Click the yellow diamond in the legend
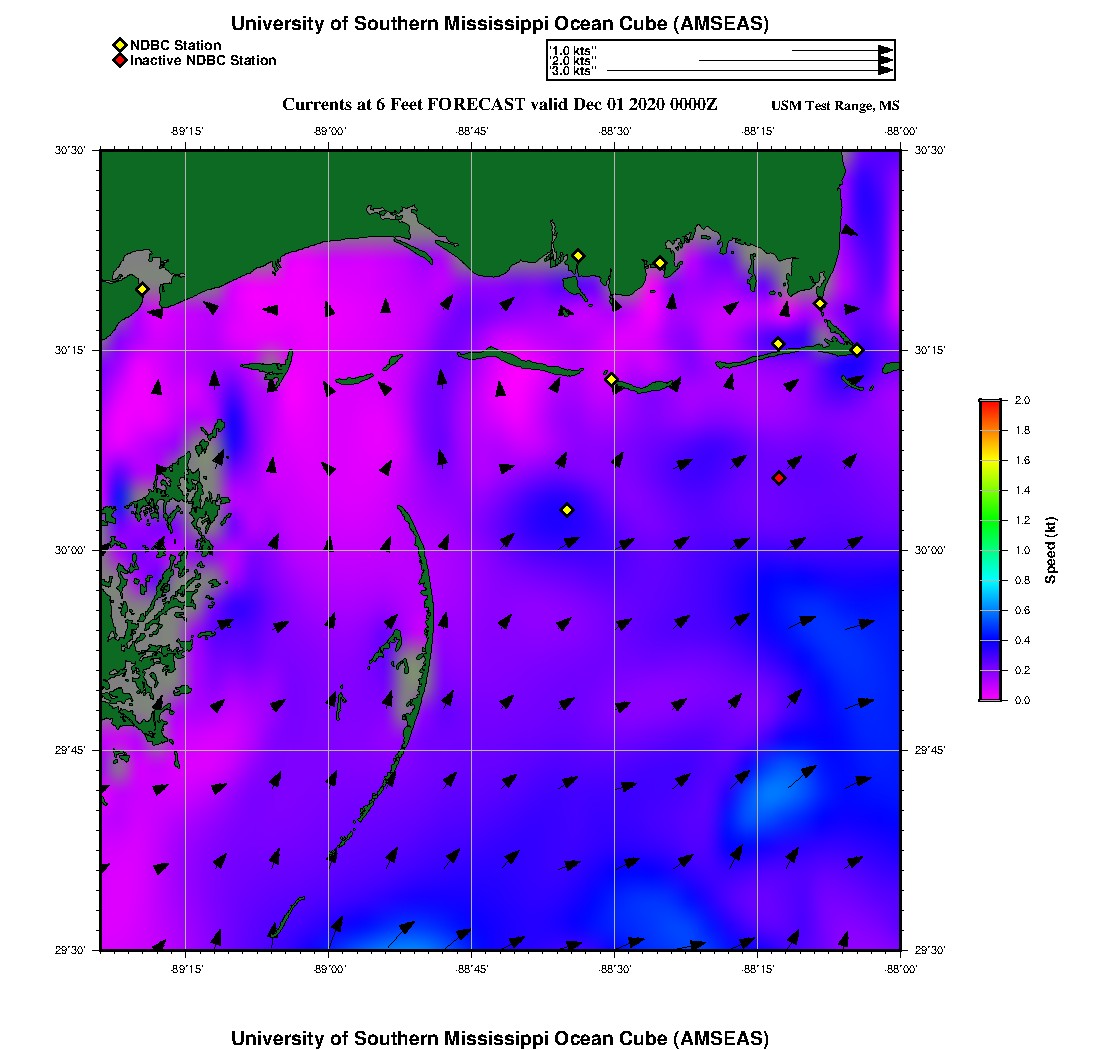The image size is (1100, 1050). [119, 45]
